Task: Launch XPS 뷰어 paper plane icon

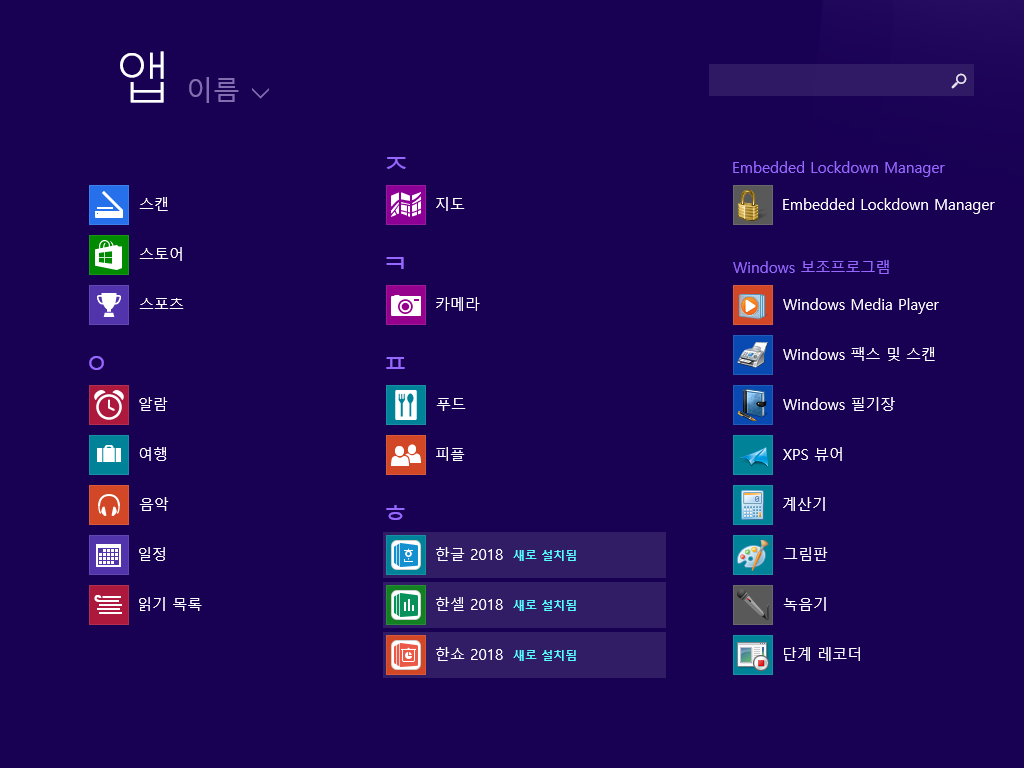Action: click(752, 455)
